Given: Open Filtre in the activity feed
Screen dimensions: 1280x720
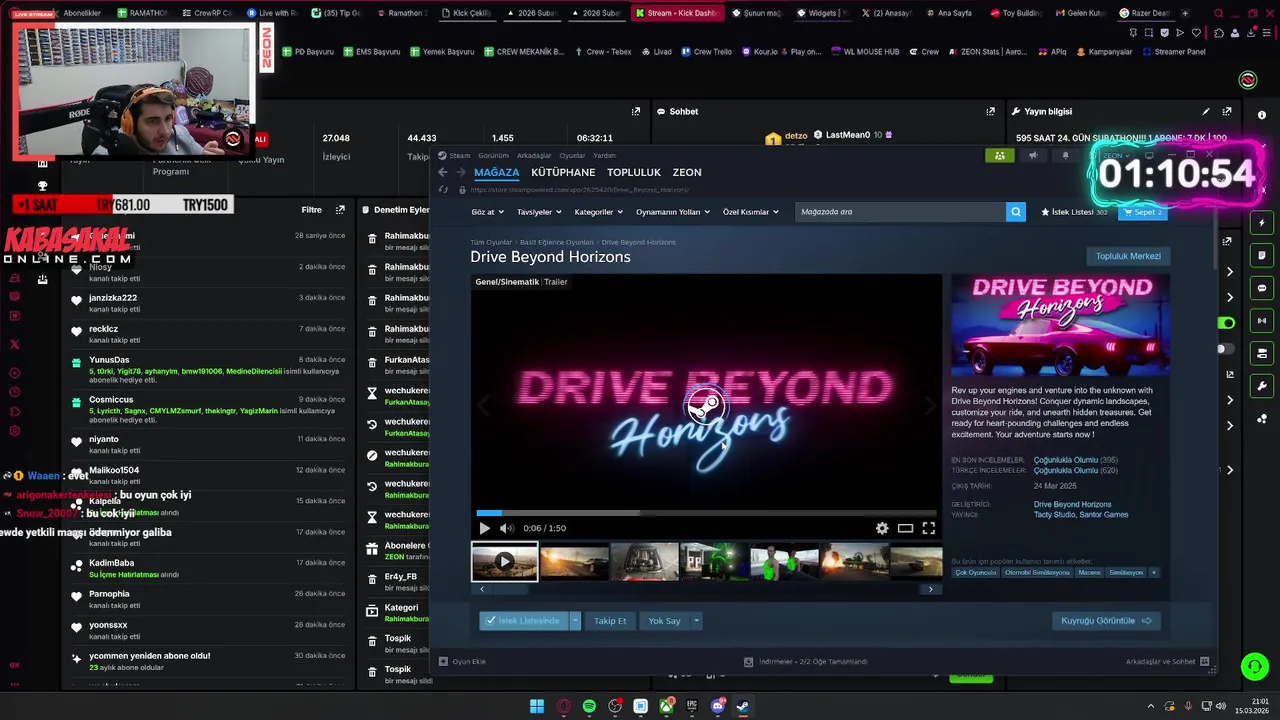Looking at the screenshot, I should (x=312, y=210).
